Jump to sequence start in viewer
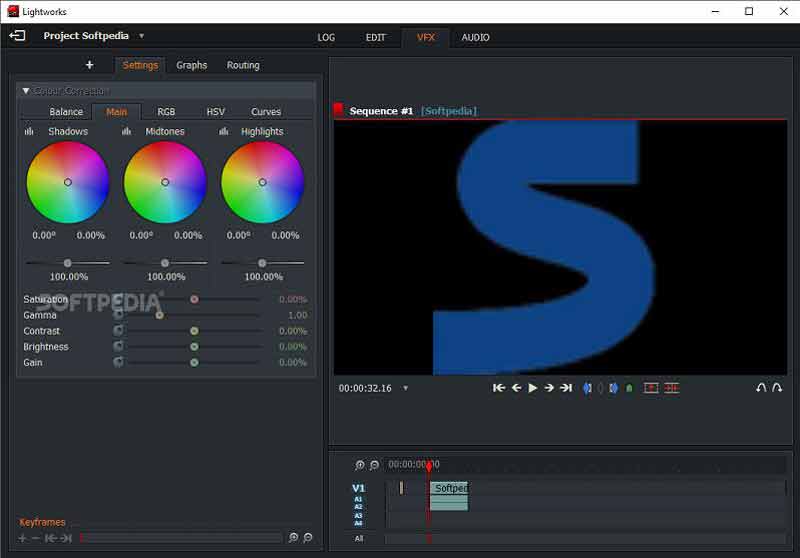The height and width of the screenshot is (558, 800). [x=499, y=388]
